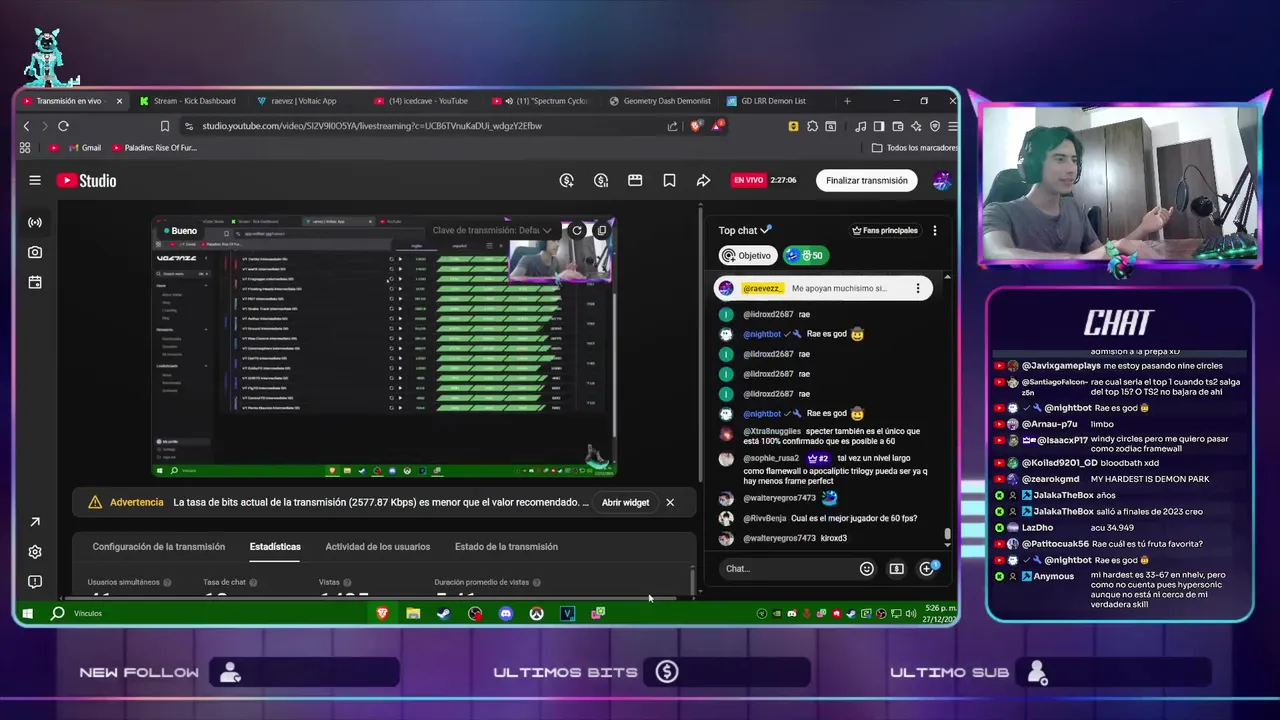Click the monetization dollar-plus icon

(567, 180)
